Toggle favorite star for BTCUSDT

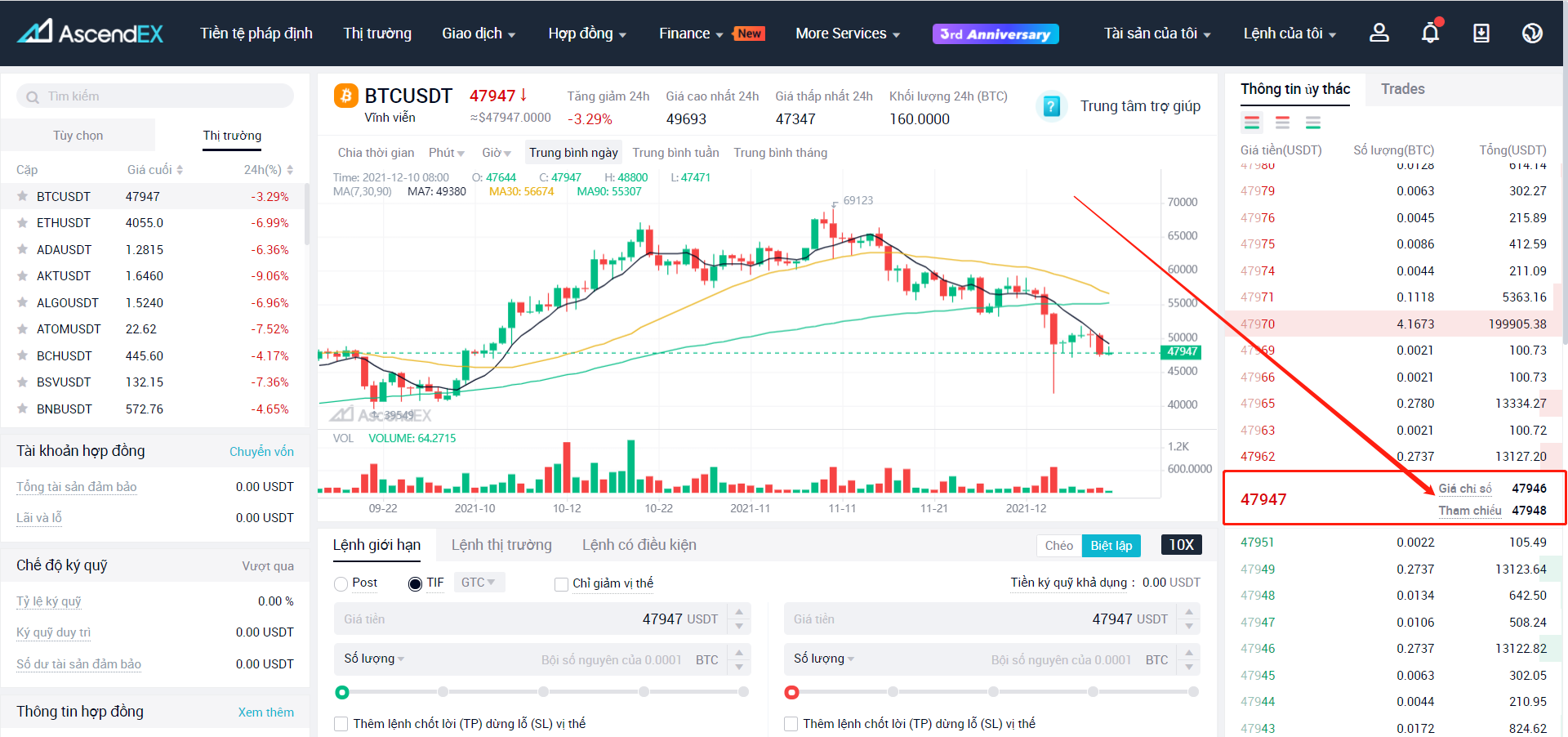pos(23,196)
